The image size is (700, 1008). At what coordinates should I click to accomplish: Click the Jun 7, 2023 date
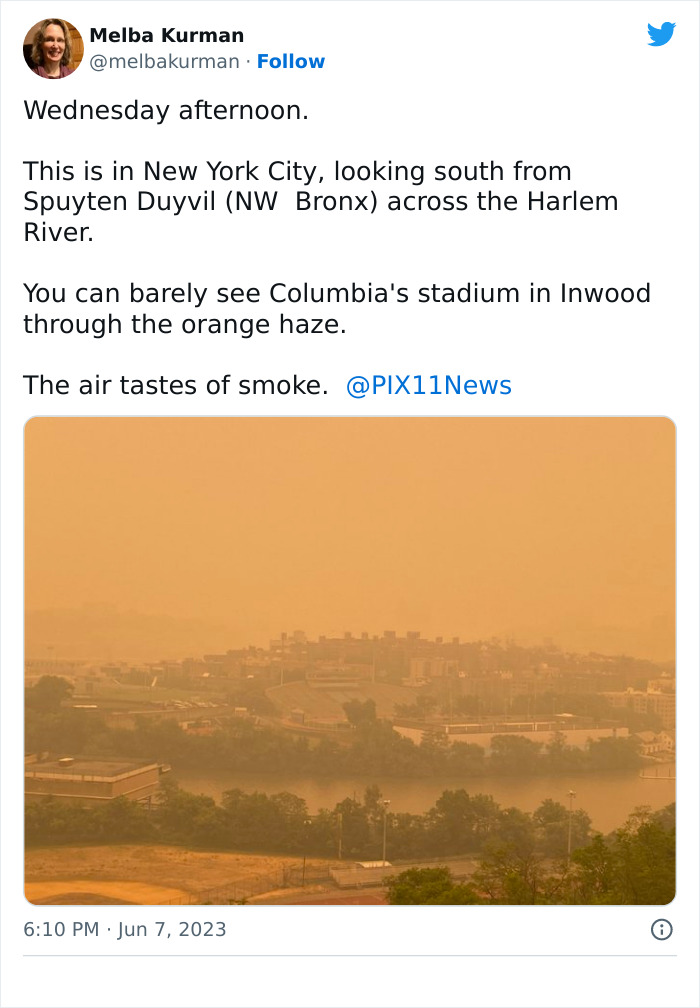pos(173,929)
